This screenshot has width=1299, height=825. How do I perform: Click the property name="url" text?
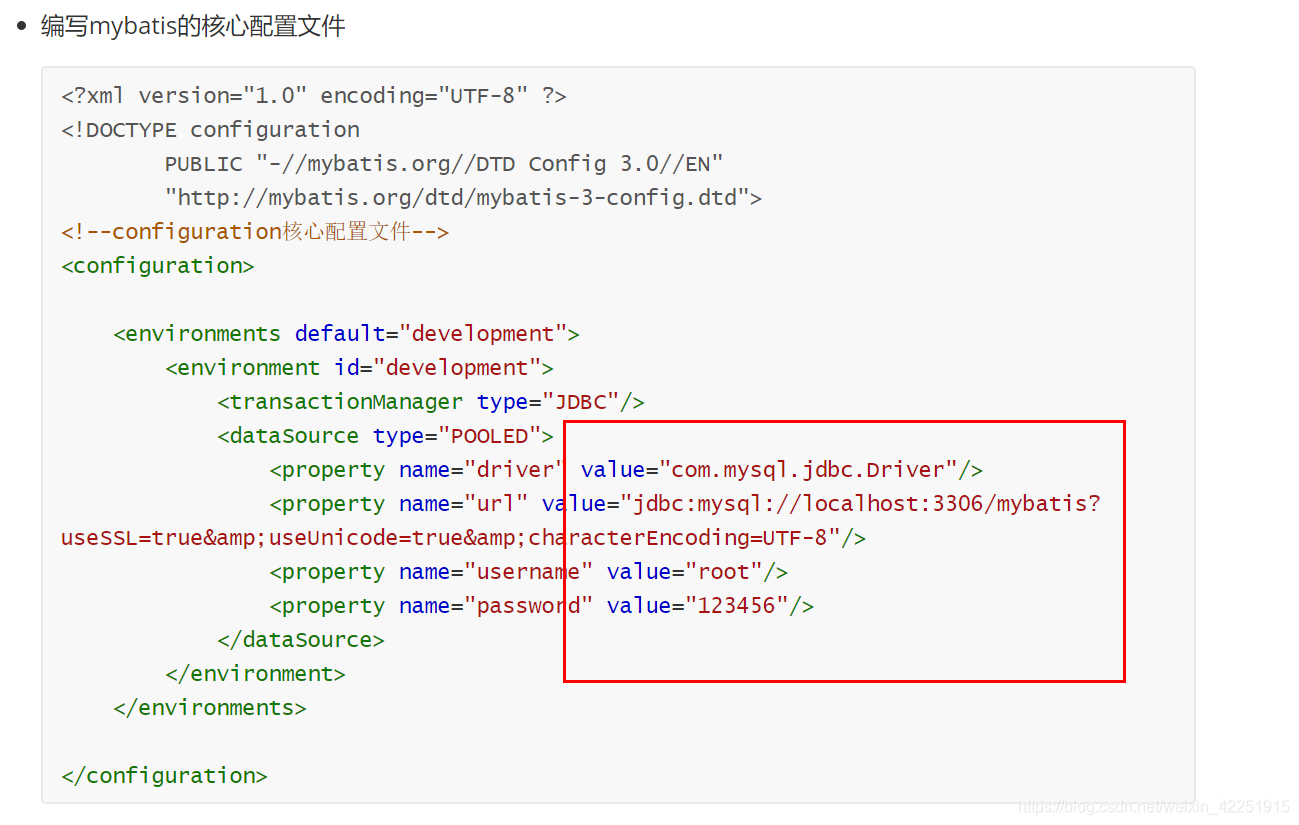pyautogui.click(x=398, y=504)
